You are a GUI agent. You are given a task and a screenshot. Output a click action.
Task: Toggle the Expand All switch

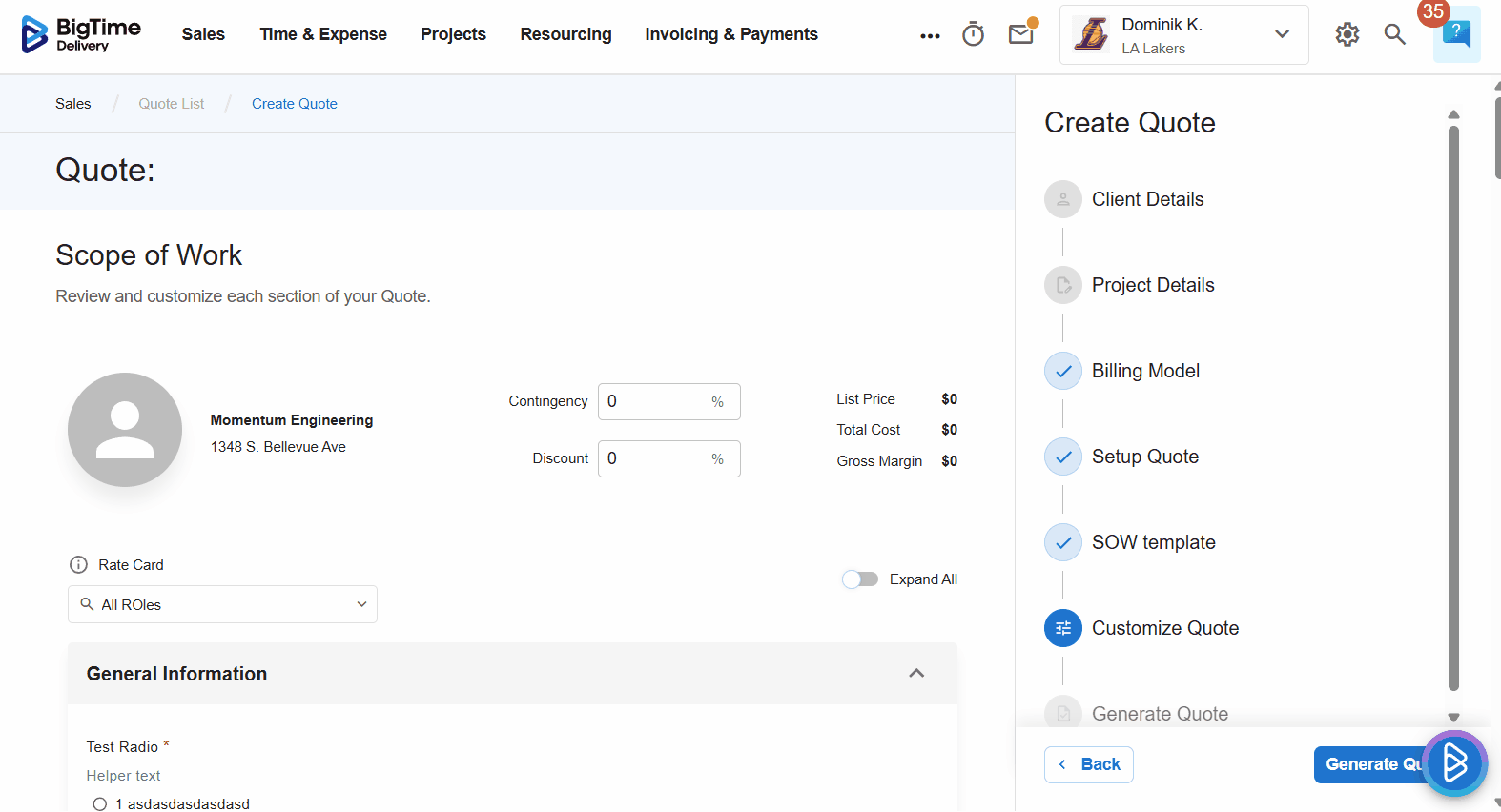tap(860, 579)
